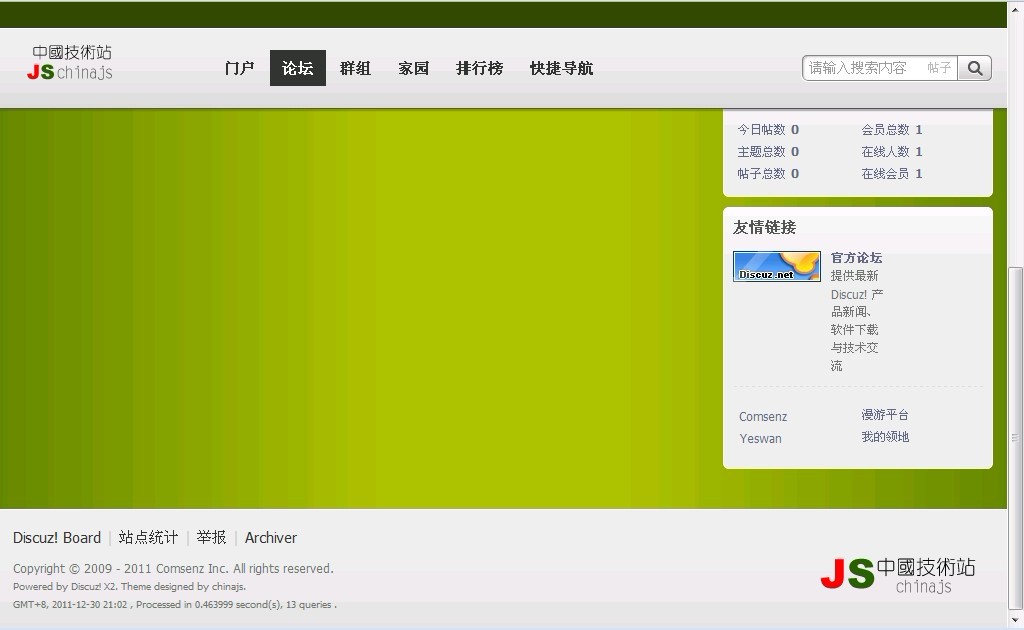
Task: Click the 在线会员 statistic
Action: (x=891, y=174)
